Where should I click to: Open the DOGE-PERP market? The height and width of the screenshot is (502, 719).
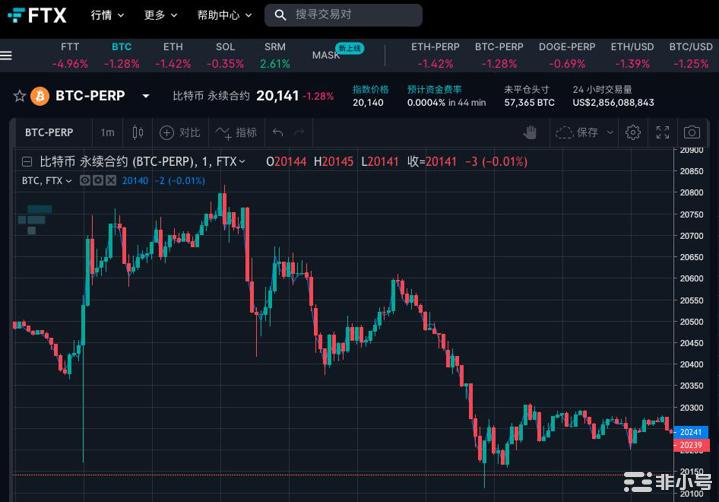click(567, 55)
